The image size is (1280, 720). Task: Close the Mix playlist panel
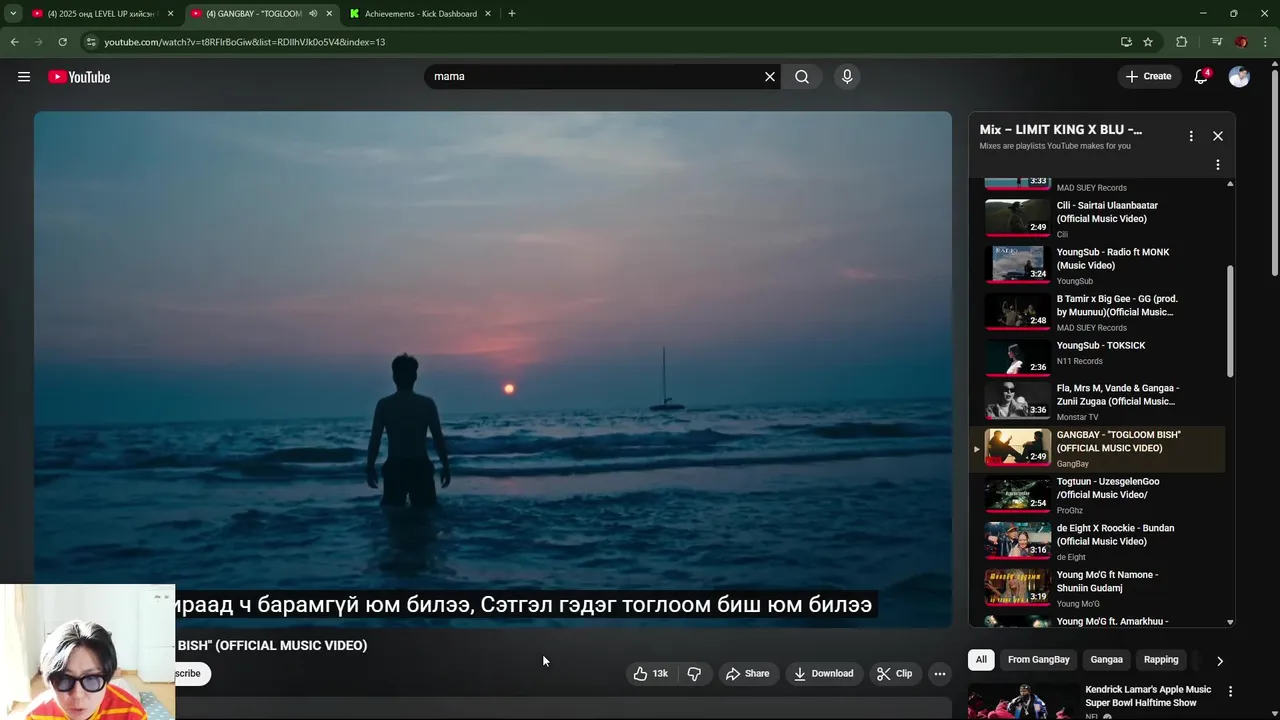tap(1217, 136)
